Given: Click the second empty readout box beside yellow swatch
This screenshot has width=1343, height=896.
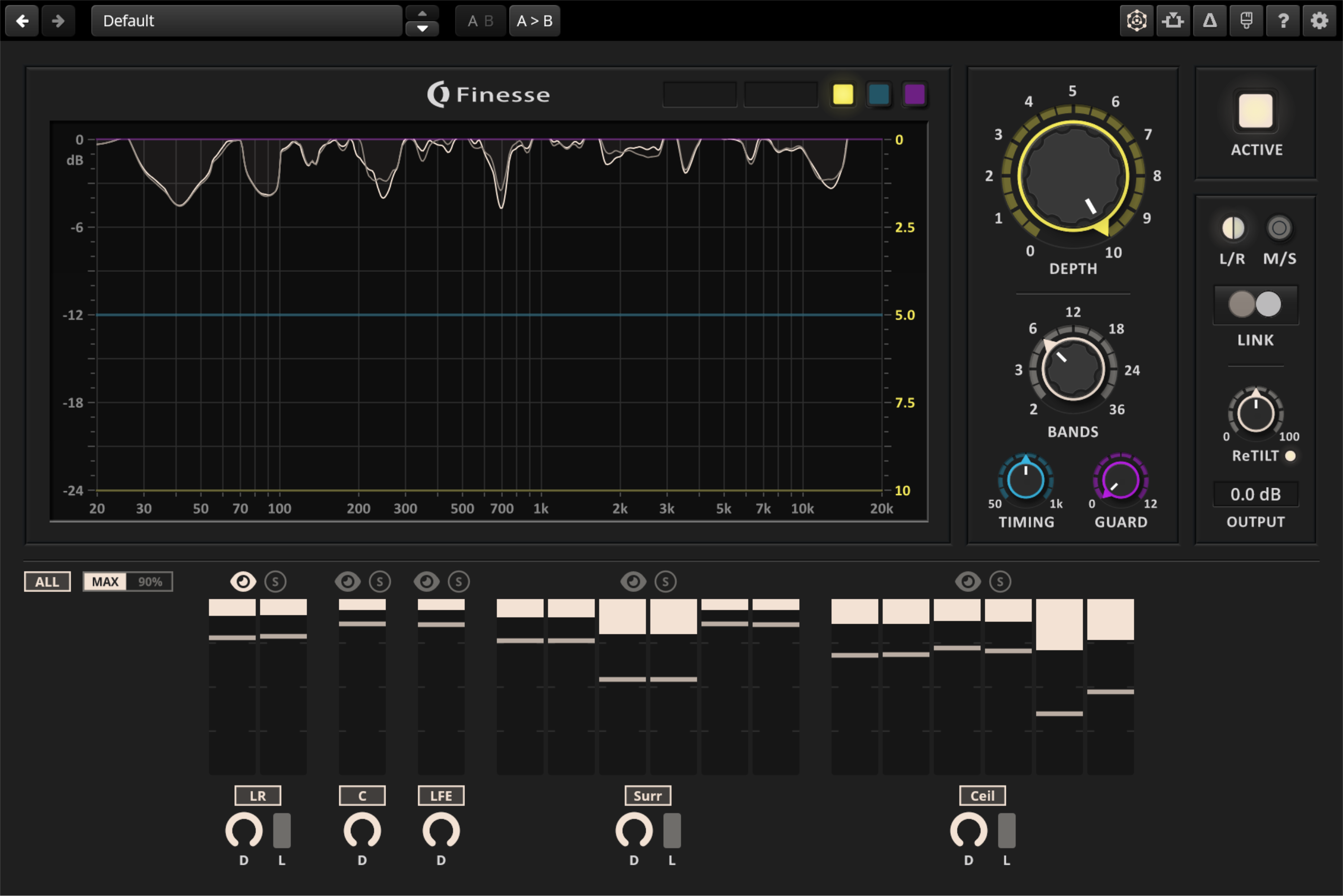Looking at the screenshot, I should (781, 95).
